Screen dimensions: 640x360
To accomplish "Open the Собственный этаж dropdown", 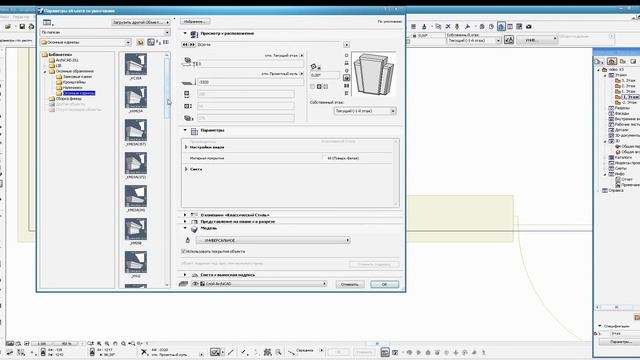I will point(364,111).
